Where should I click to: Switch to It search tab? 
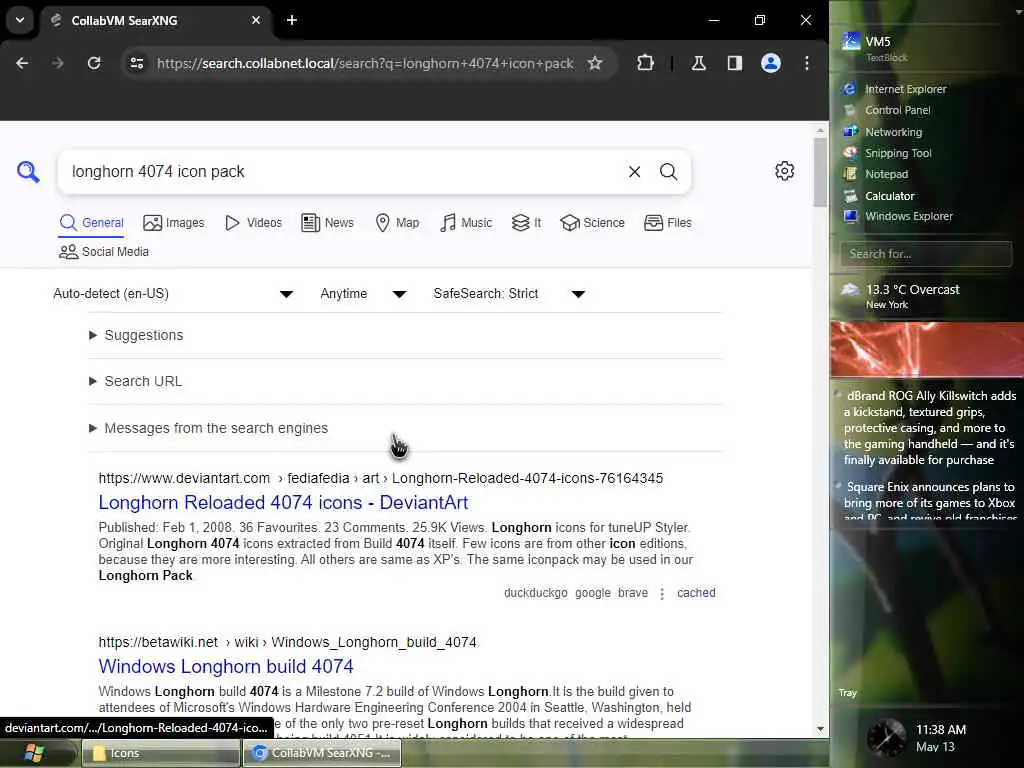point(526,223)
